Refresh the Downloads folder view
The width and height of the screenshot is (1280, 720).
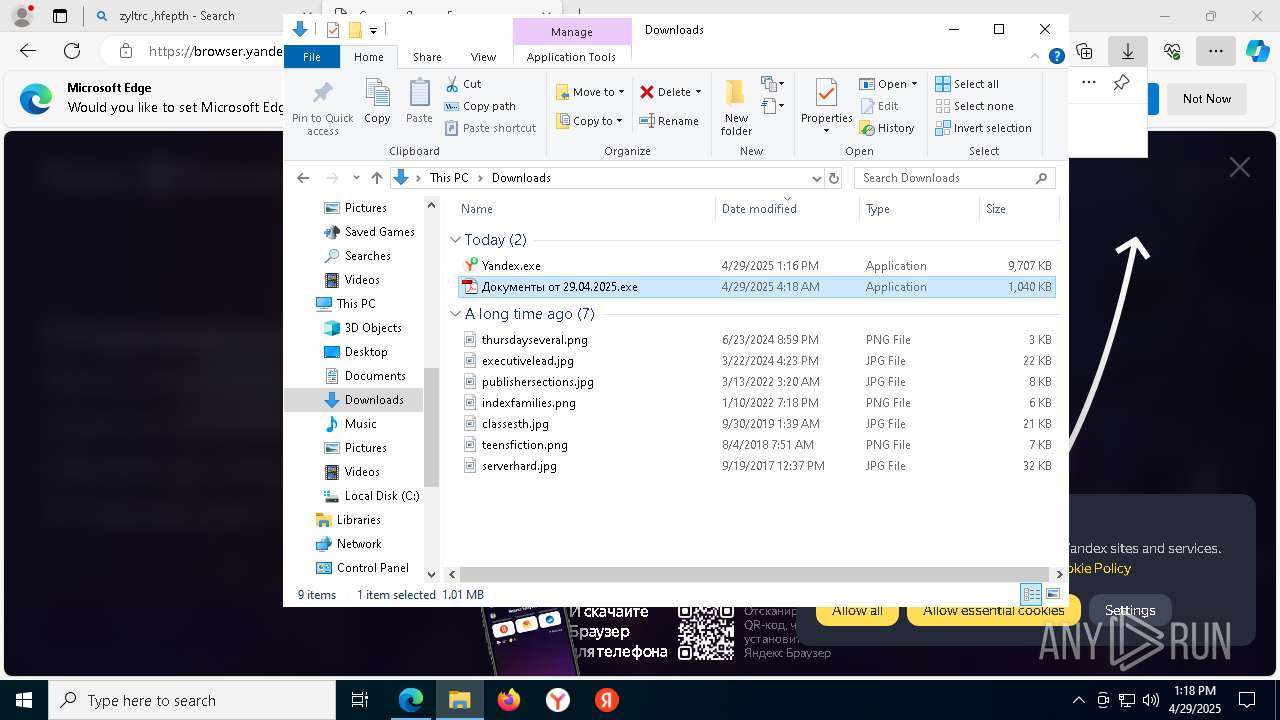[833, 178]
